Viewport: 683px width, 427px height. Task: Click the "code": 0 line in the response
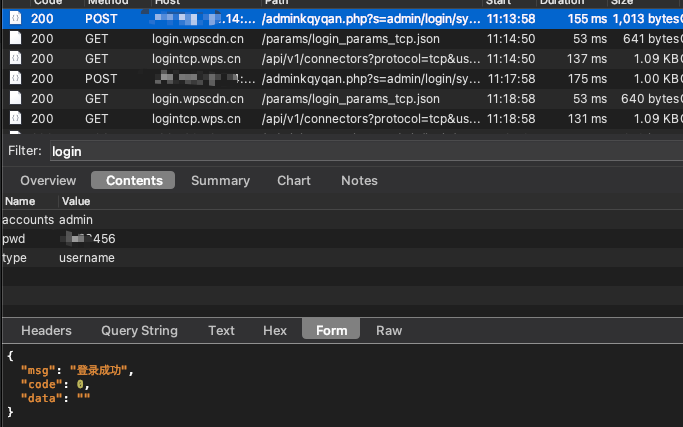(x=55, y=384)
